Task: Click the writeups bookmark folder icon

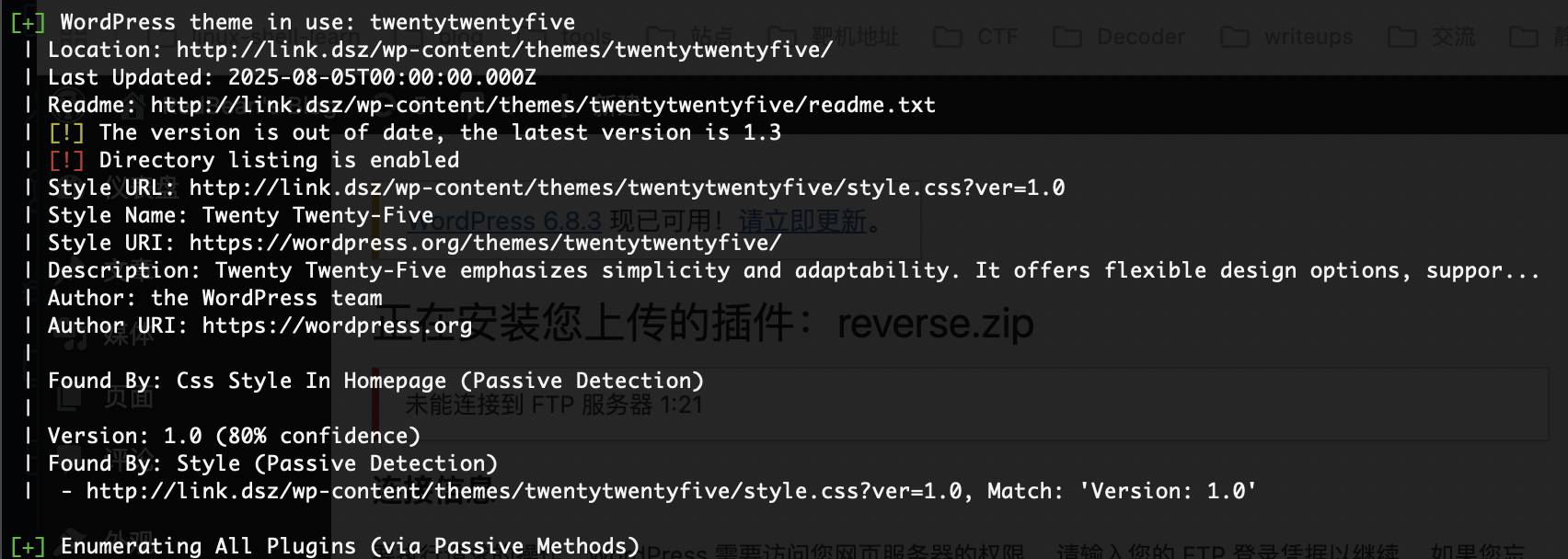Action: tap(1234, 37)
